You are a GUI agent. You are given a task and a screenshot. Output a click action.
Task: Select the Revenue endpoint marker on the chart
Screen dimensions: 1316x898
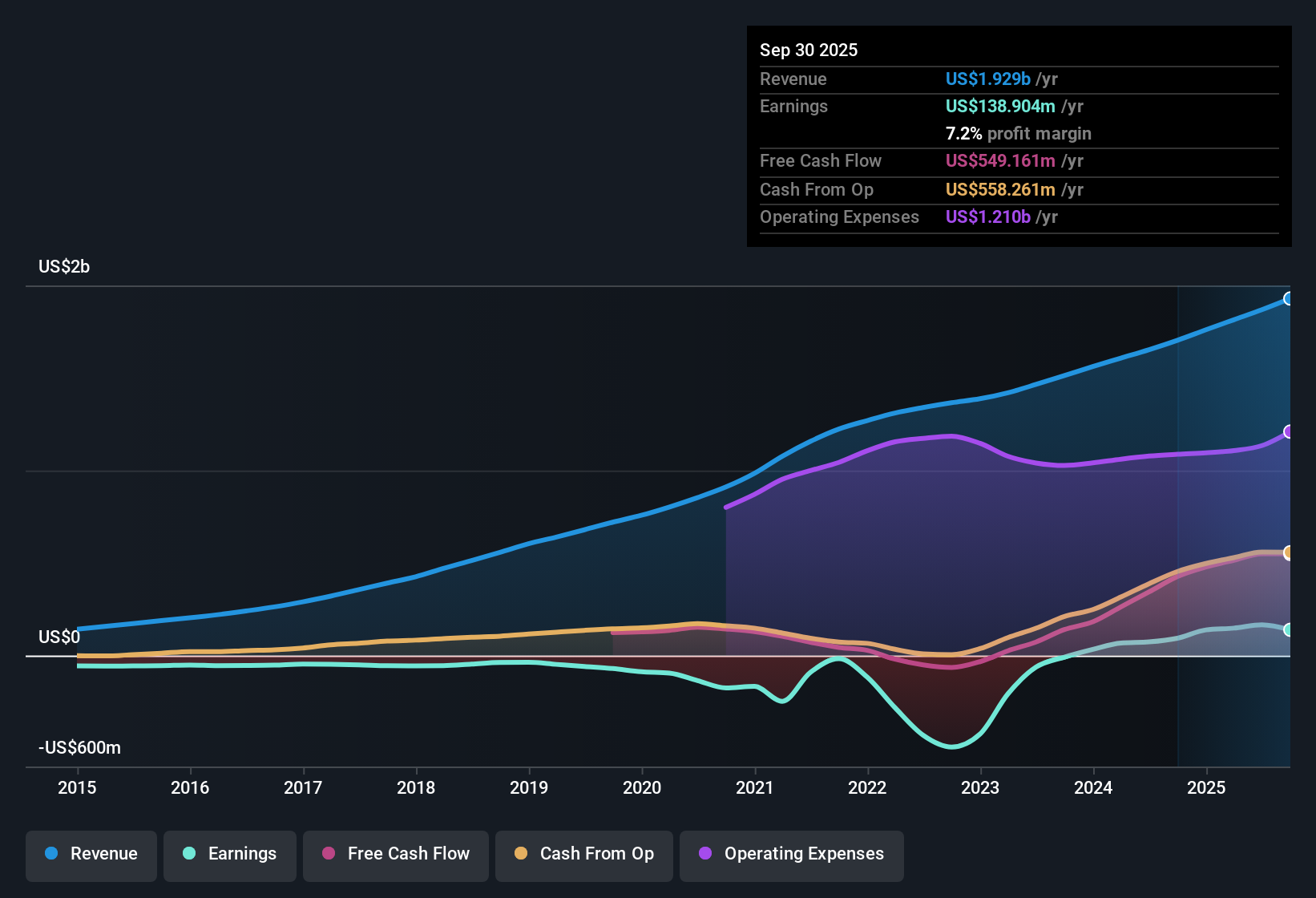[x=1289, y=298]
